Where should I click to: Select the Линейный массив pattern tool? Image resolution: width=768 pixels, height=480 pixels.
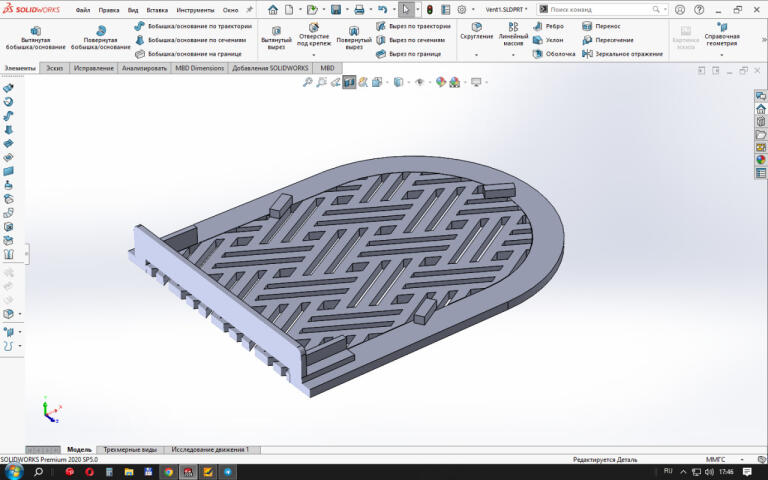[x=513, y=34]
